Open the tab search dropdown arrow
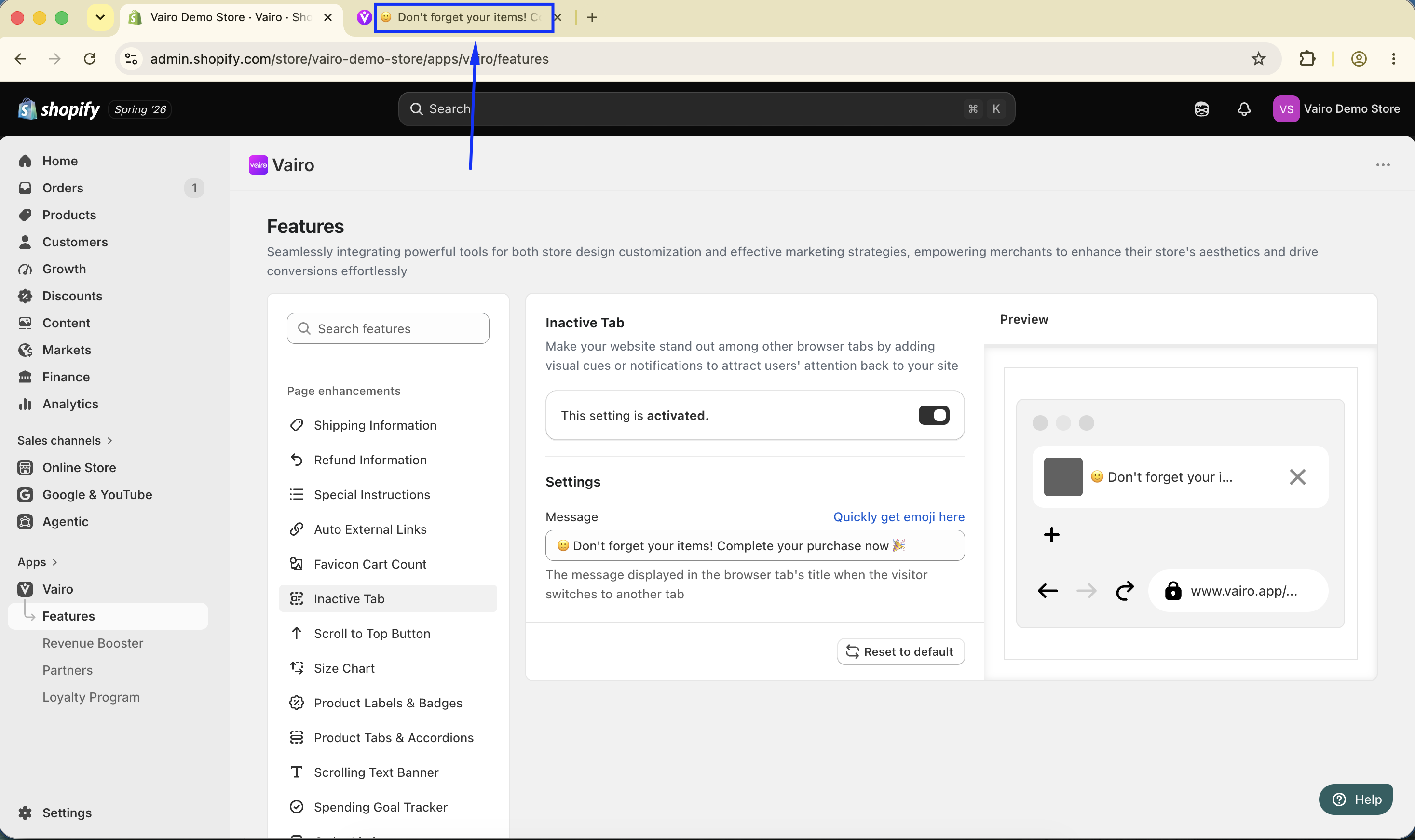 (100, 17)
